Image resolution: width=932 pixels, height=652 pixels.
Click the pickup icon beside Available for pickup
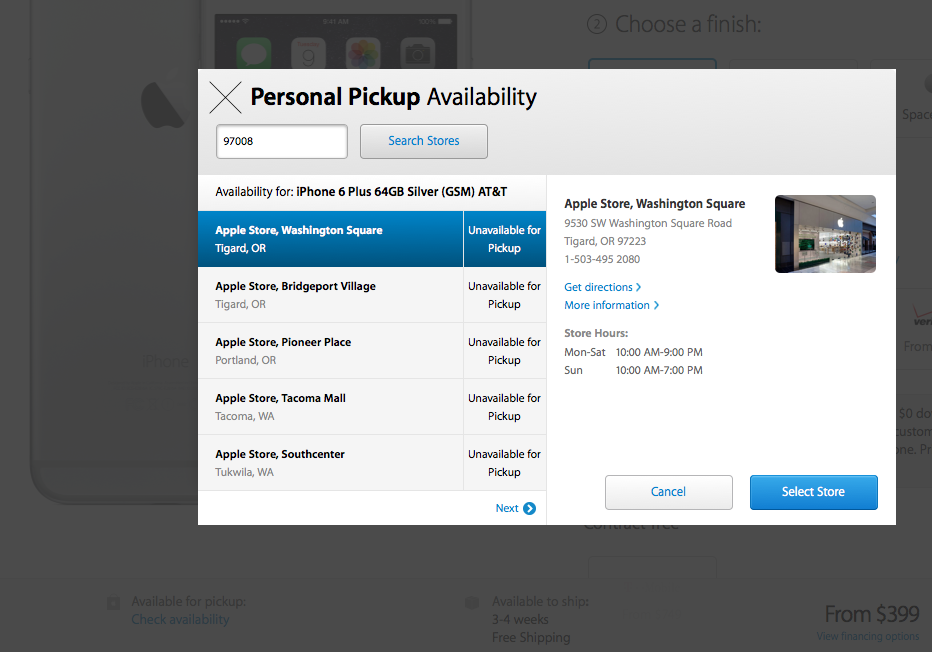point(114,603)
